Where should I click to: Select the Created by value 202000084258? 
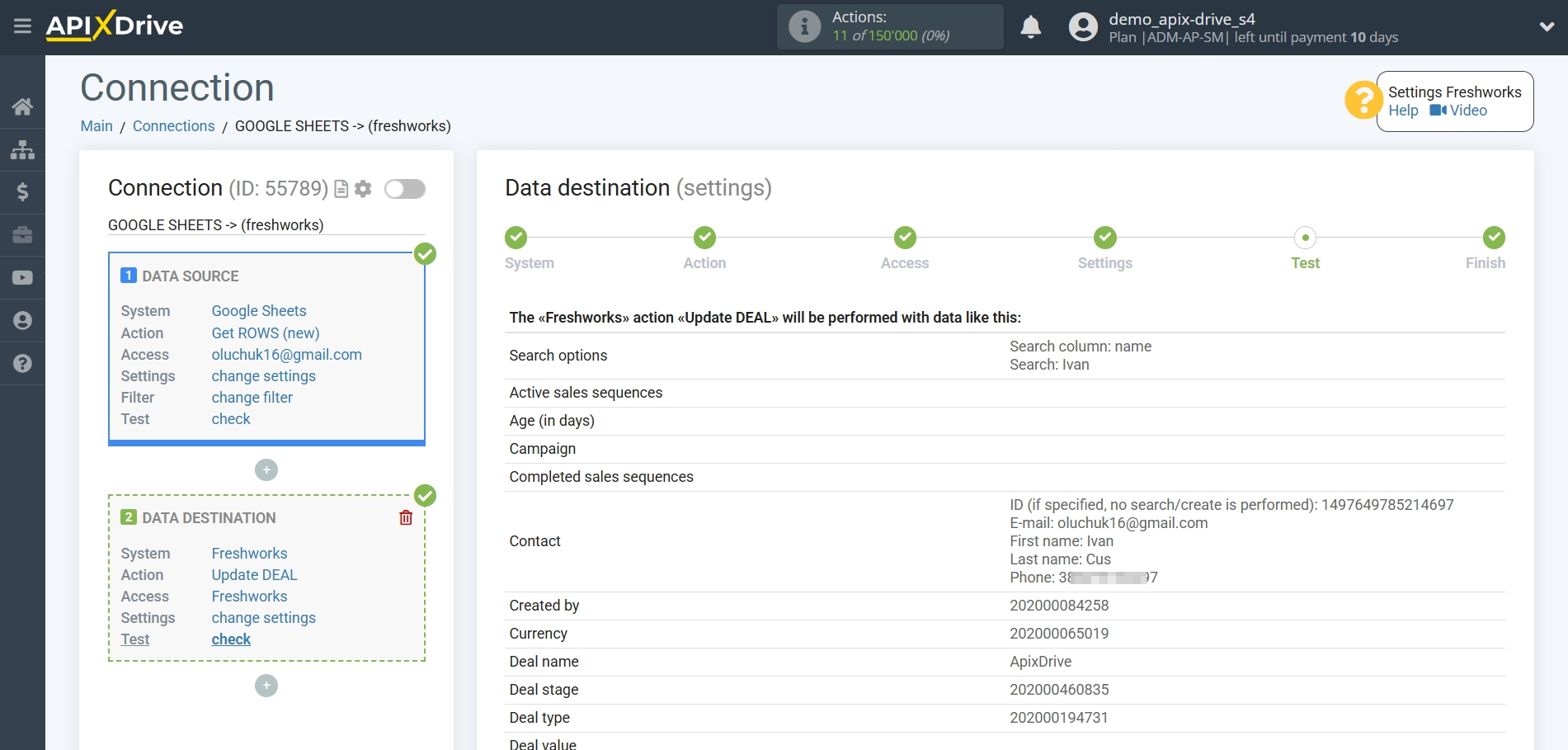(x=1059, y=606)
